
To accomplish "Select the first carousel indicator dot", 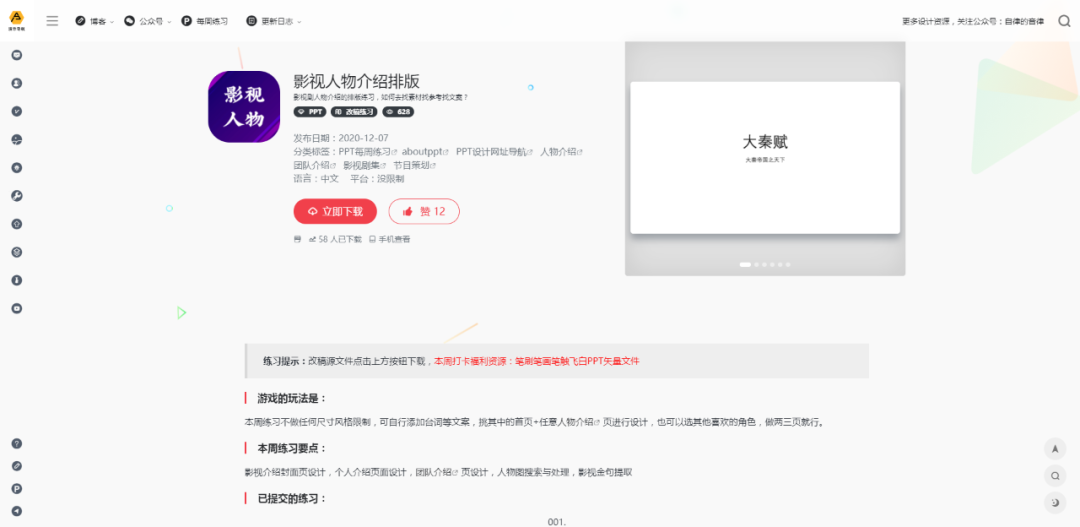I will [745, 265].
